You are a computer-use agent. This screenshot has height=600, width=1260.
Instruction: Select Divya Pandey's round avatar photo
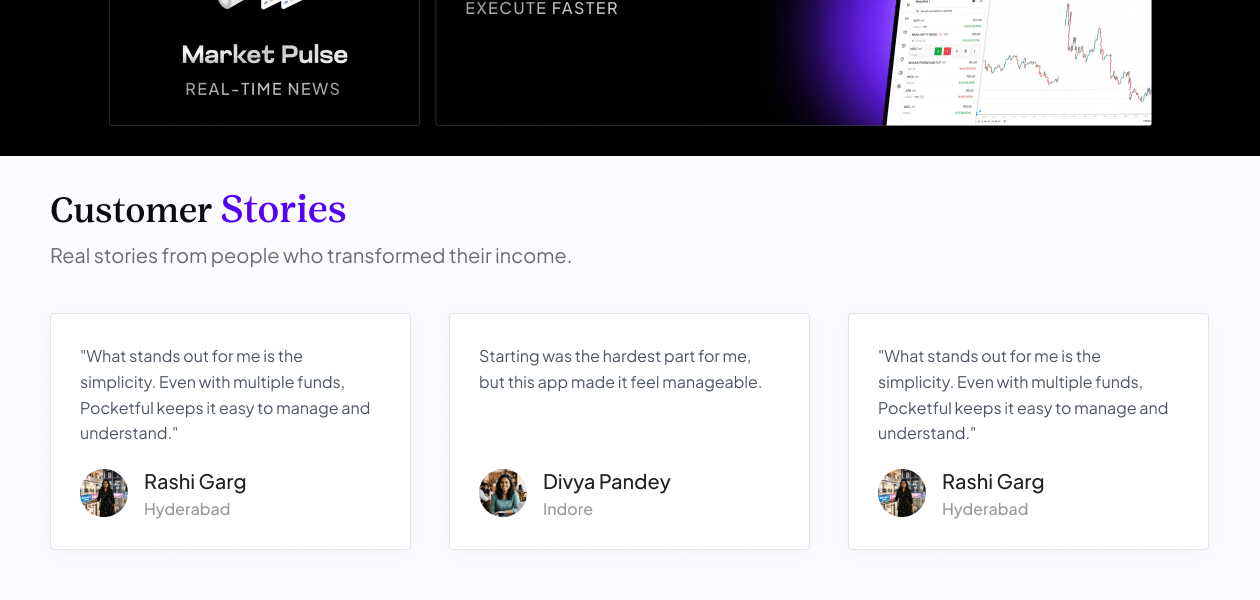503,493
